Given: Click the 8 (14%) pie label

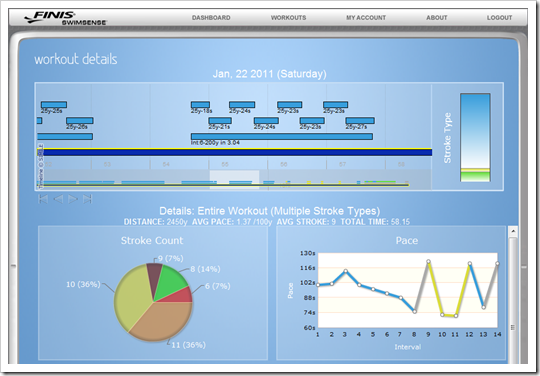Looking at the screenshot, I should click(x=205, y=269).
